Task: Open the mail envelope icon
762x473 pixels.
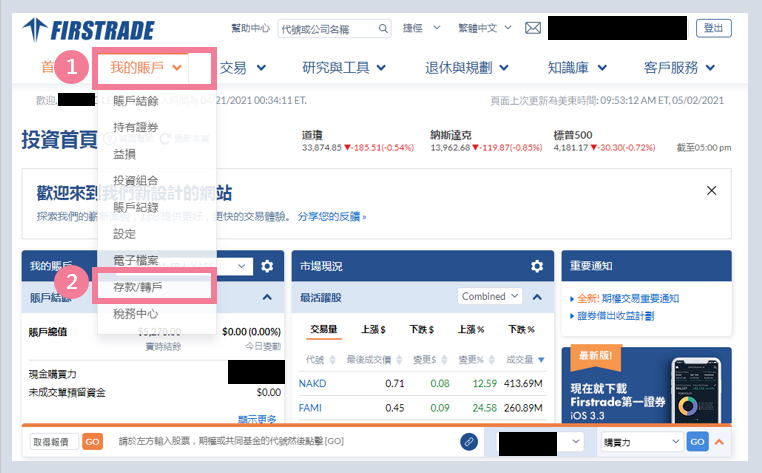Action: coord(533,28)
